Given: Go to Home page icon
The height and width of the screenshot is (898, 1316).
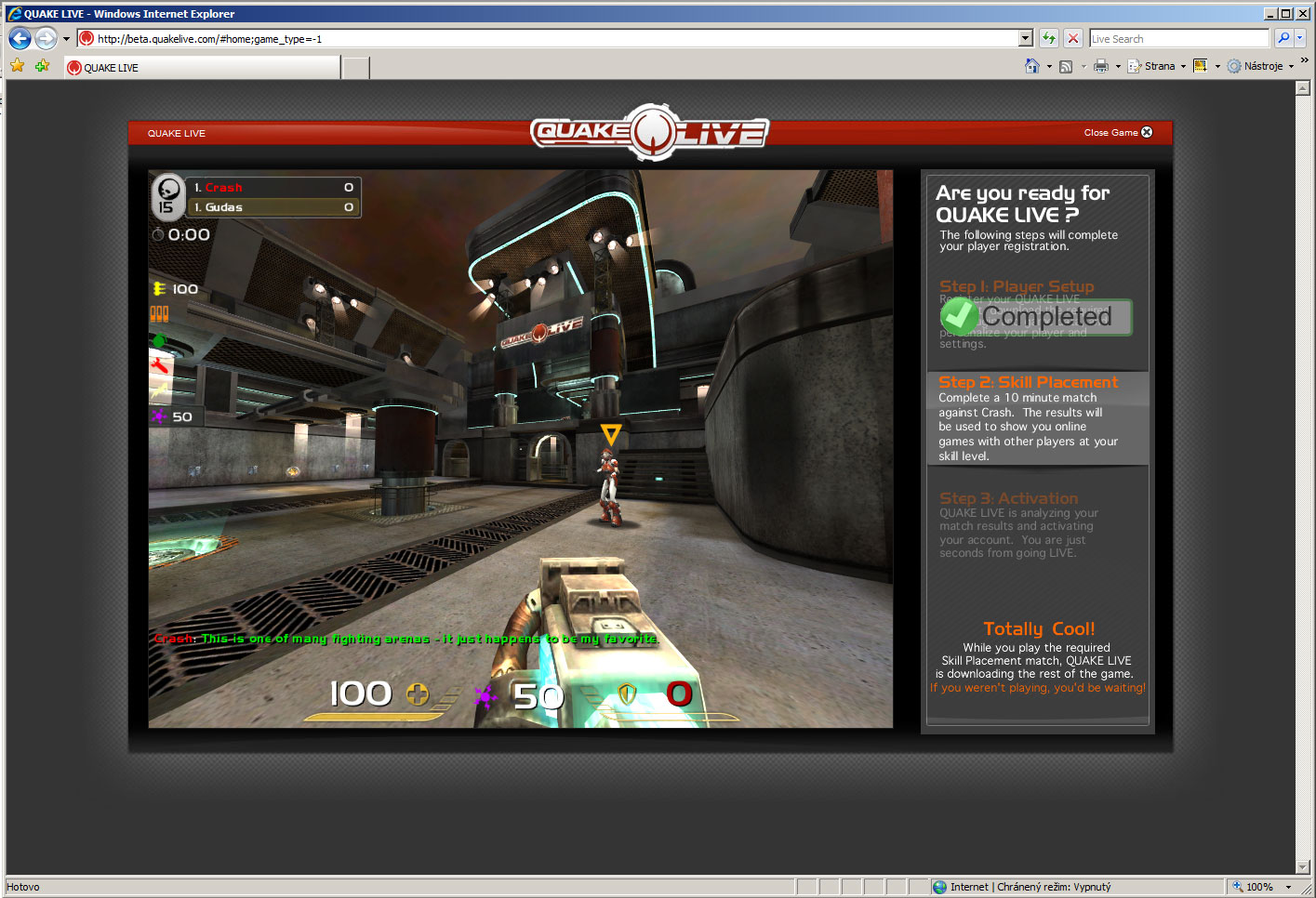Looking at the screenshot, I should coord(1032,66).
